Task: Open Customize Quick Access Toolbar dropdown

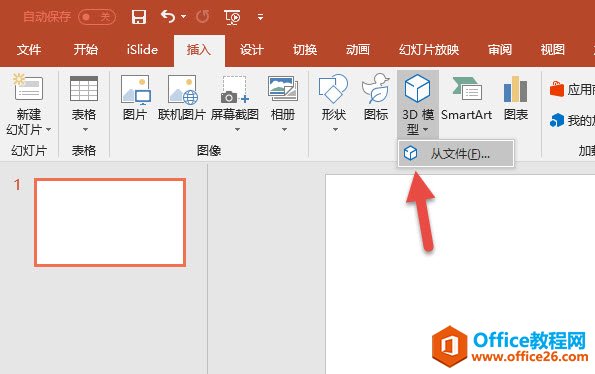Action: (x=260, y=17)
